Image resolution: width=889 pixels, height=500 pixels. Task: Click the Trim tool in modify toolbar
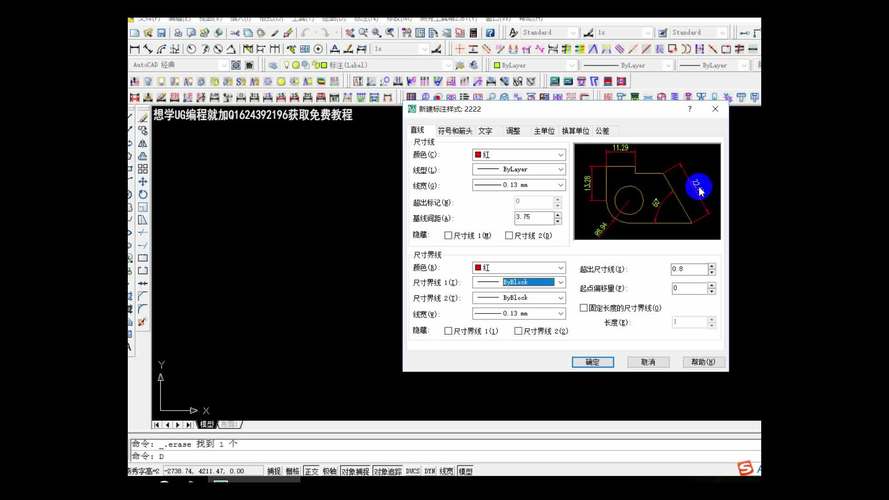tap(143, 232)
